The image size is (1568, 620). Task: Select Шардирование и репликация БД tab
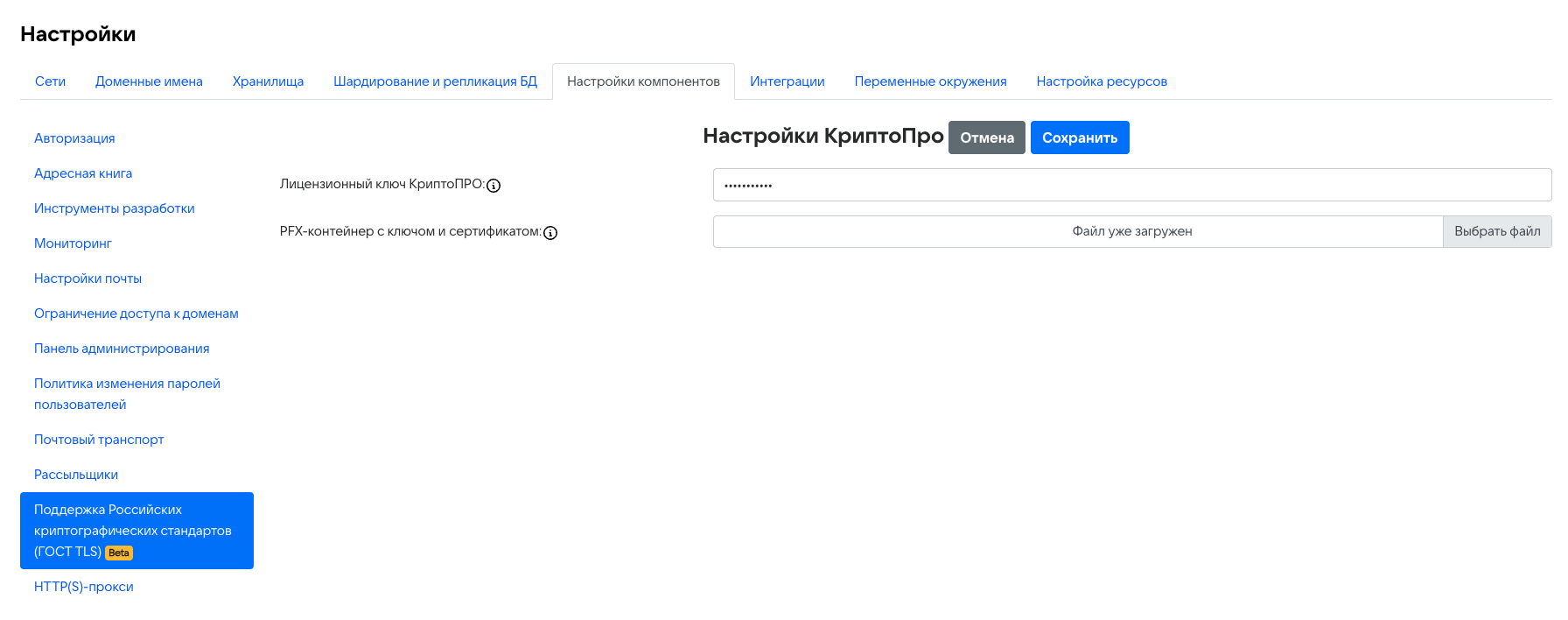pos(435,81)
